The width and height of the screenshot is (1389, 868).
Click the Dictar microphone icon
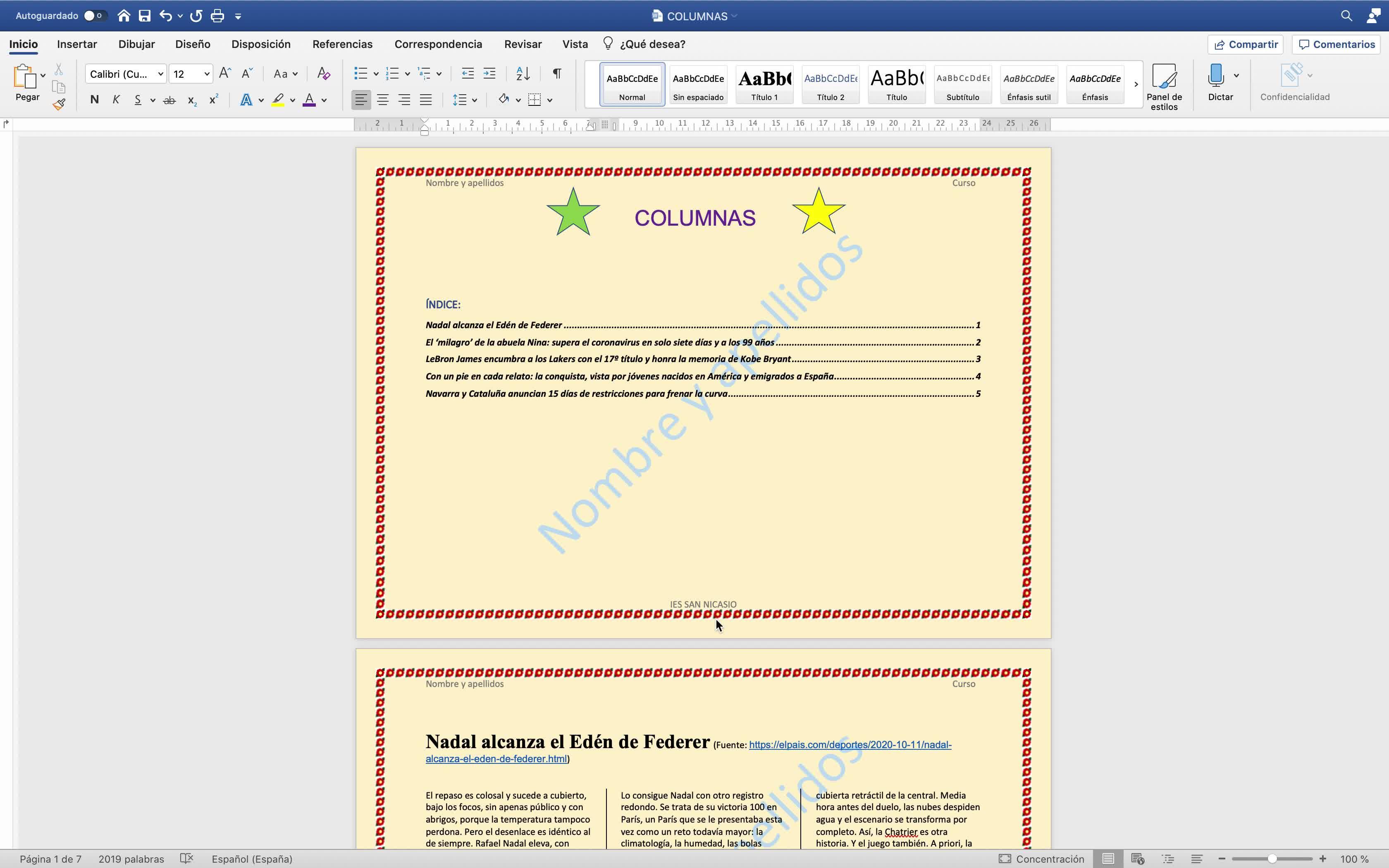pyautogui.click(x=1216, y=75)
